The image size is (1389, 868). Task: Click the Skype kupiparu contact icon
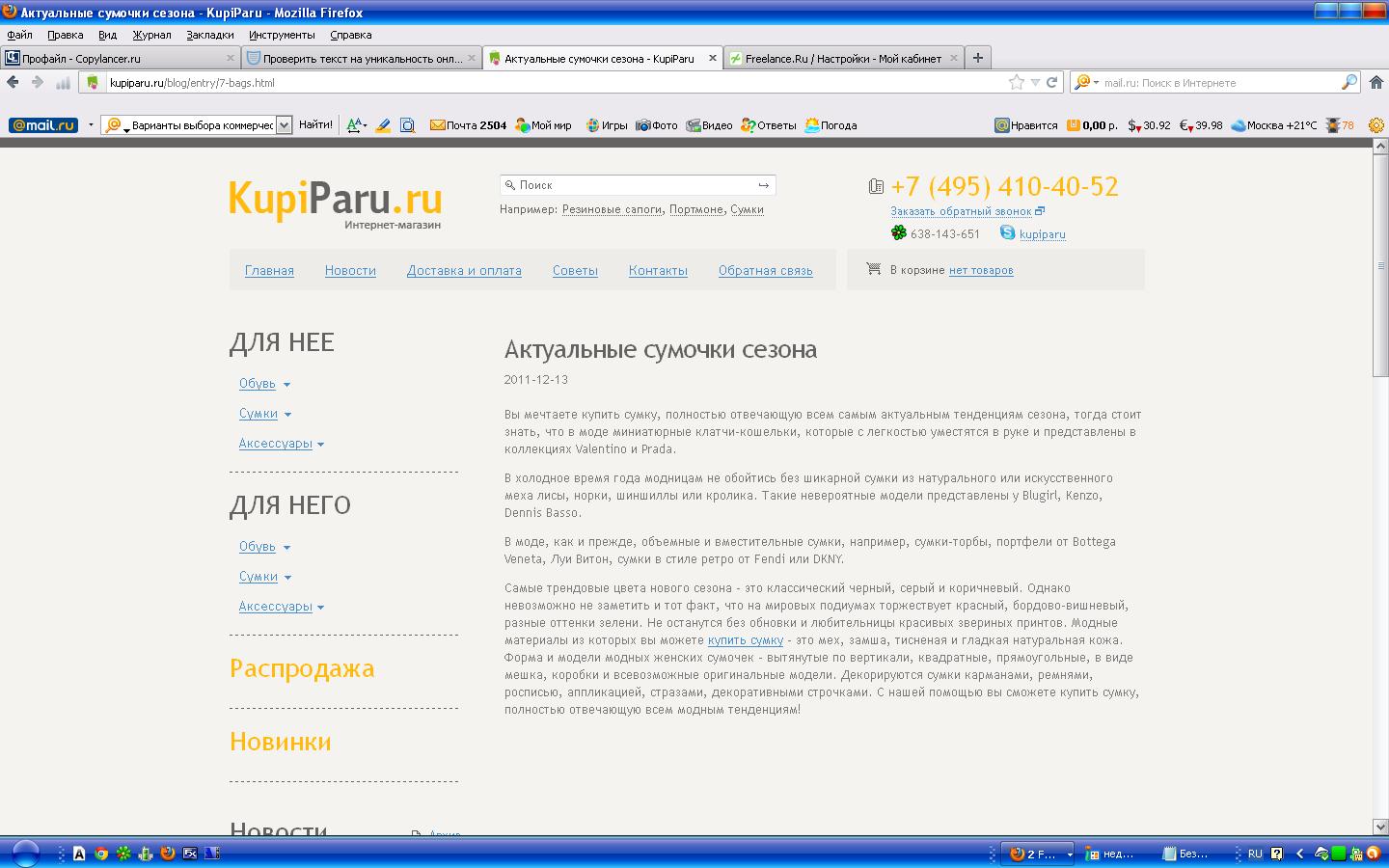click(x=1007, y=232)
